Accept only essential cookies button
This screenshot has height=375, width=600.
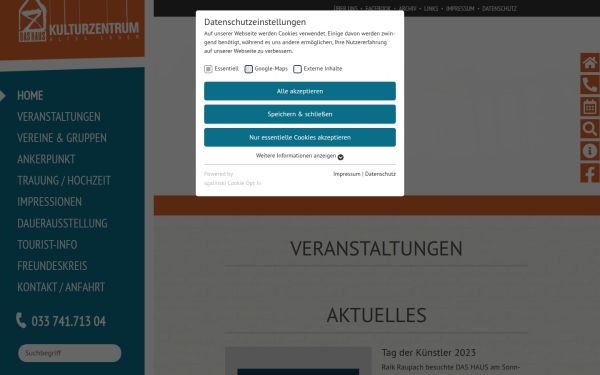pos(300,137)
